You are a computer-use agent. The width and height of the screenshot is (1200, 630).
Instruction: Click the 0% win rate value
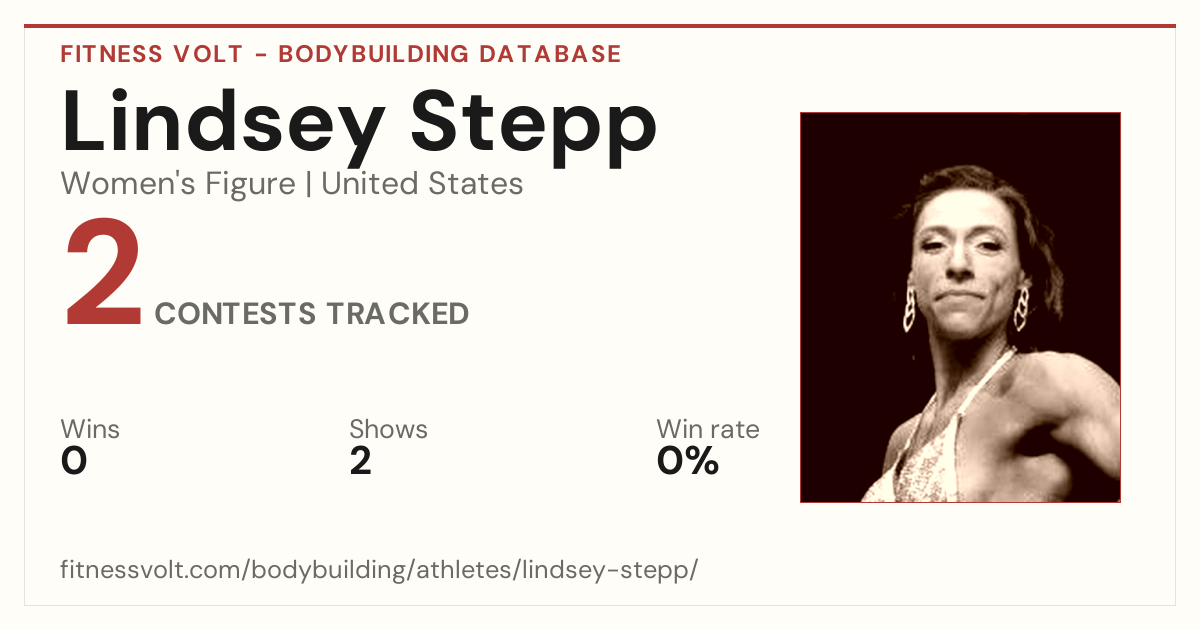[x=688, y=461]
